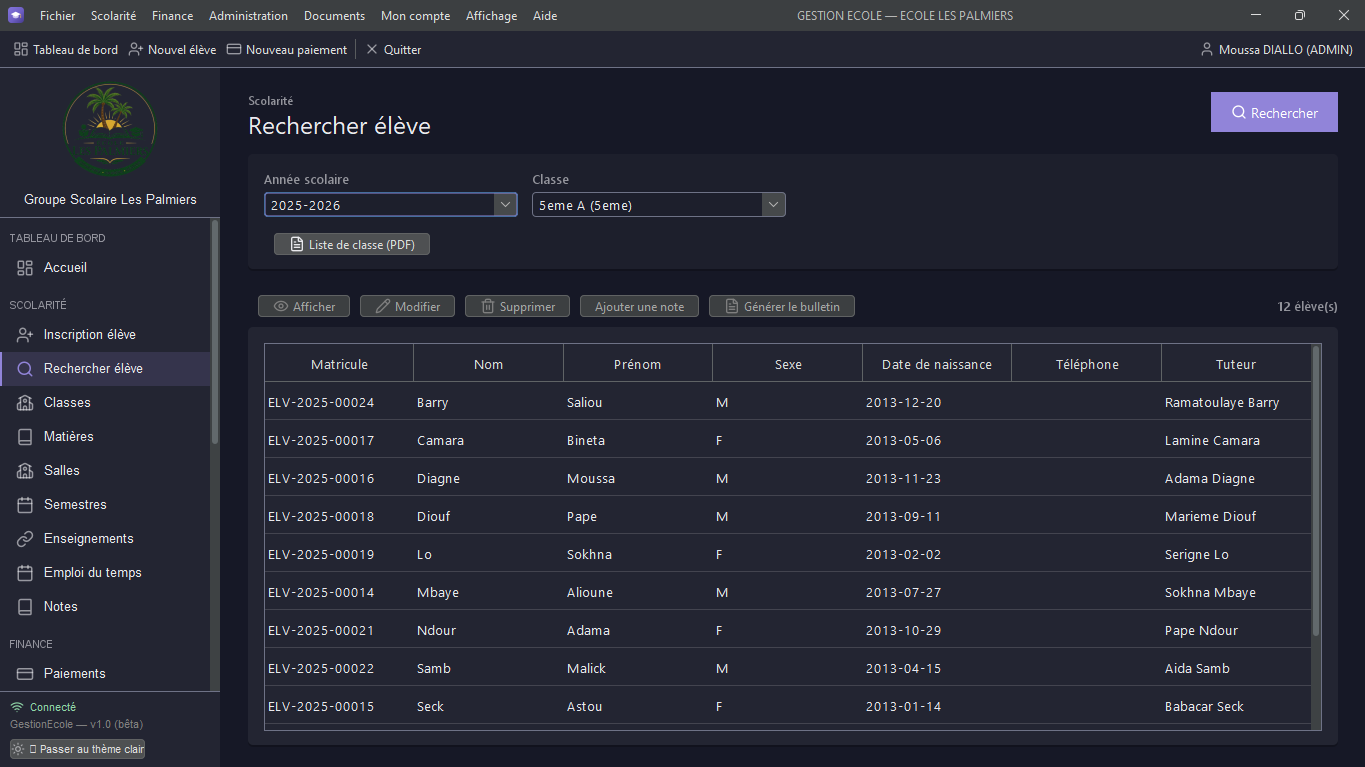Viewport: 1365px width, 767px height.
Task: Click Générer le bulletin button
Action: (x=782, y=306)
